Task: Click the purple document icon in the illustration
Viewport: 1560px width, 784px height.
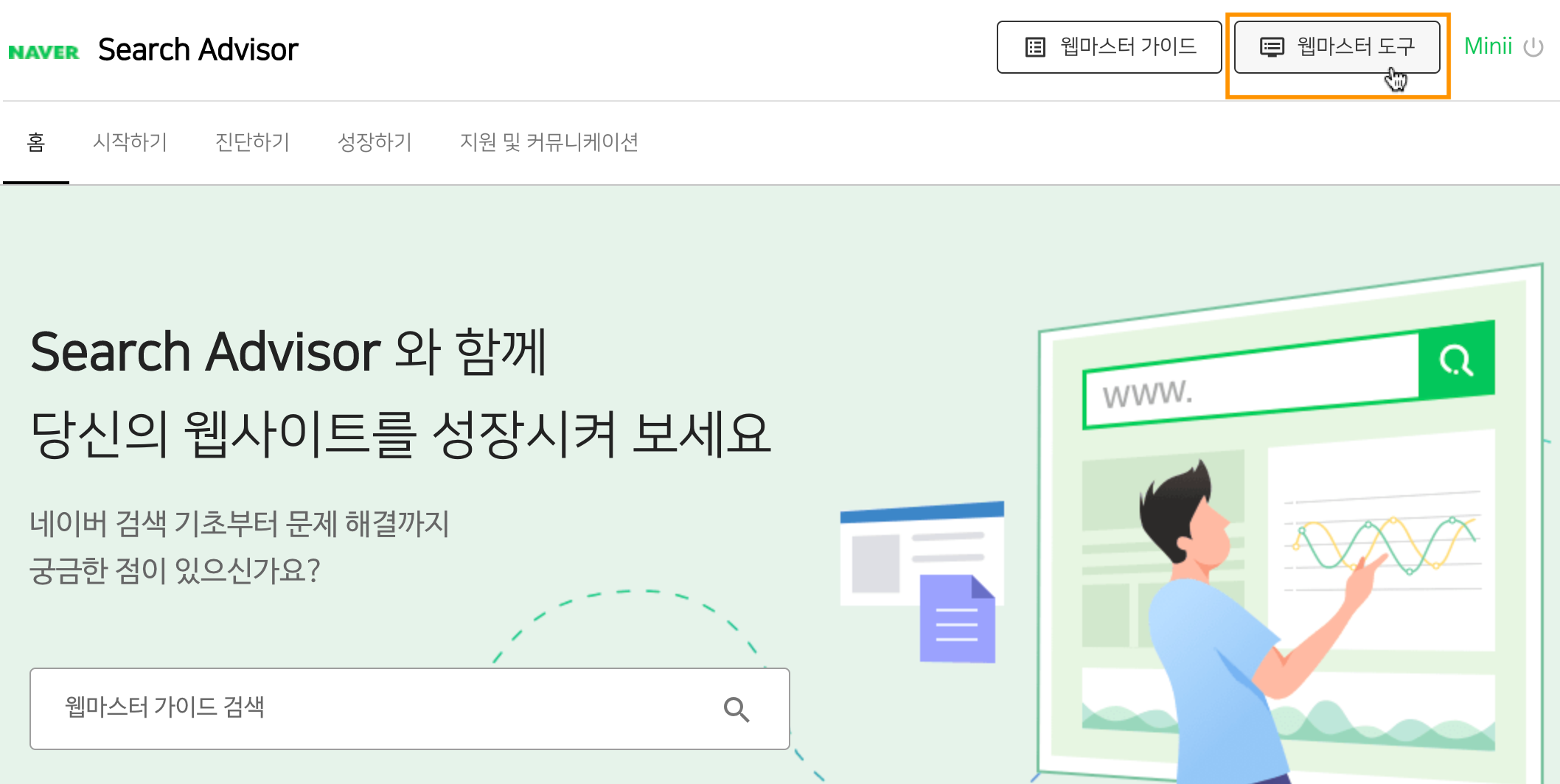Action: 957,618
